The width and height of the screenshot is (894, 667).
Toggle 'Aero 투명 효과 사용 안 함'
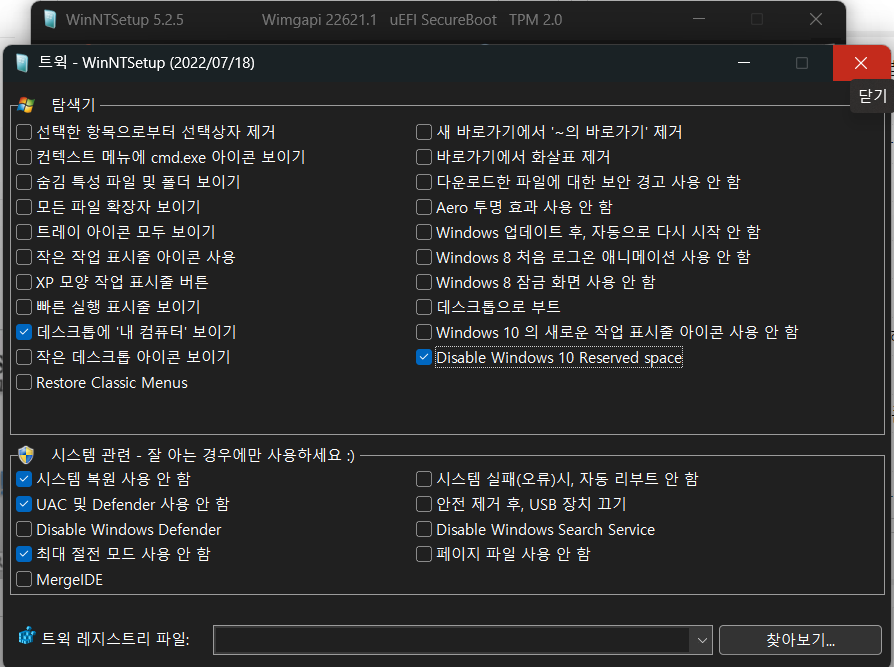(x=424, y=207)
